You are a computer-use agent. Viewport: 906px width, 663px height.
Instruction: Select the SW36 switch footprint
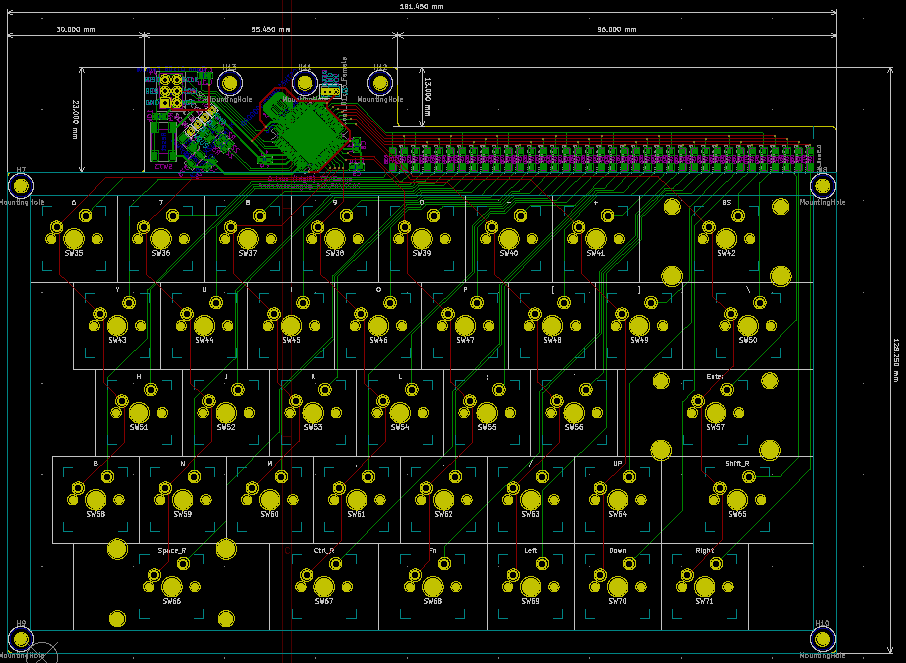pyautogui.click(x=161, y=238)
